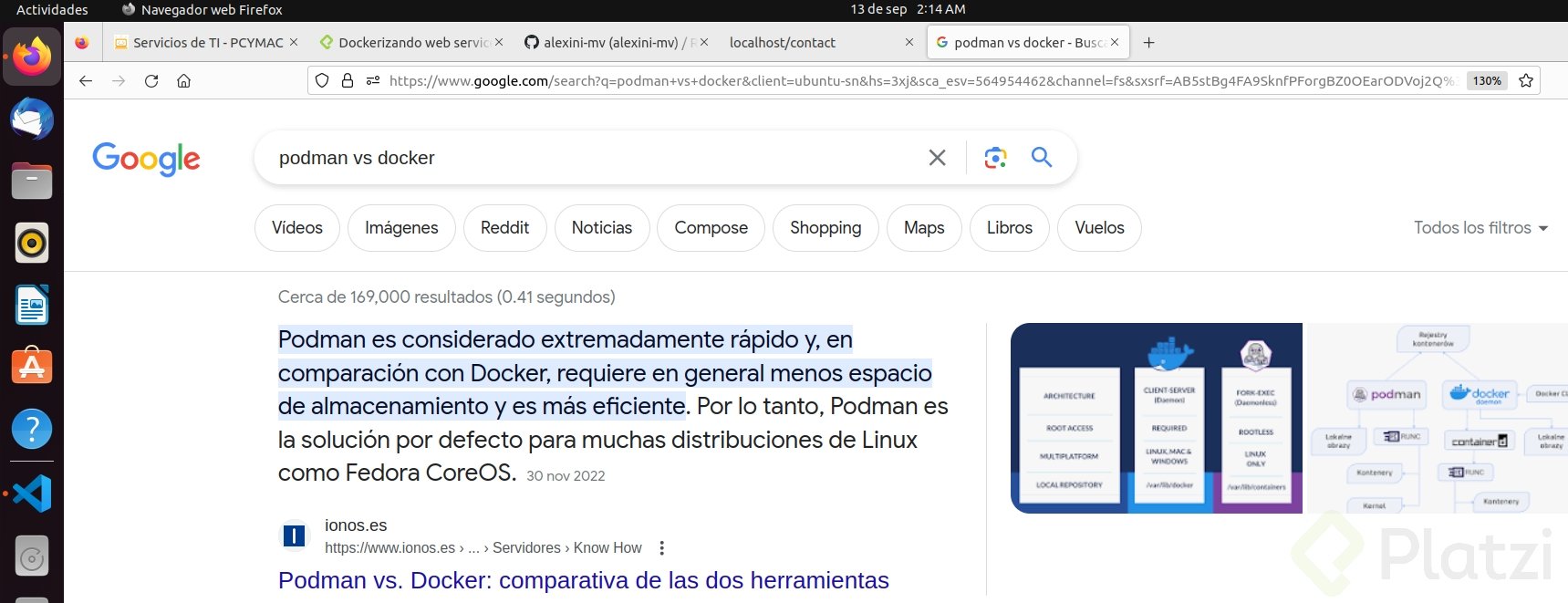Open the ionos.es breadcrumb URL
Image resolution: width=1568 pixels, height=603 pixels.
click(x=483, y=548)
